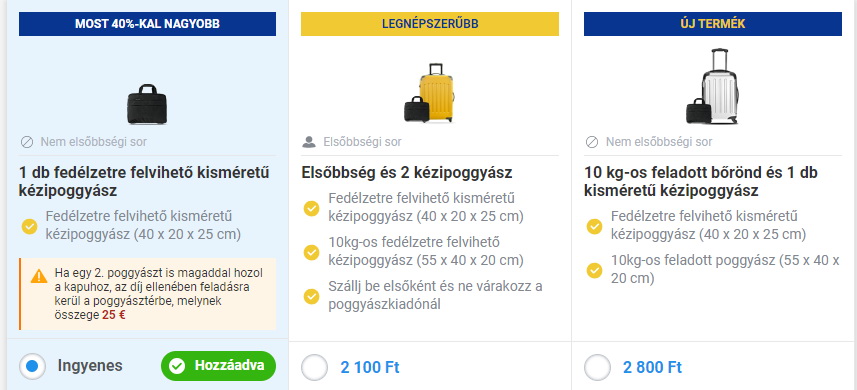Click the orange warning triangle icon
This screenshot has width=857, height=390.
[x=39, y=276]
